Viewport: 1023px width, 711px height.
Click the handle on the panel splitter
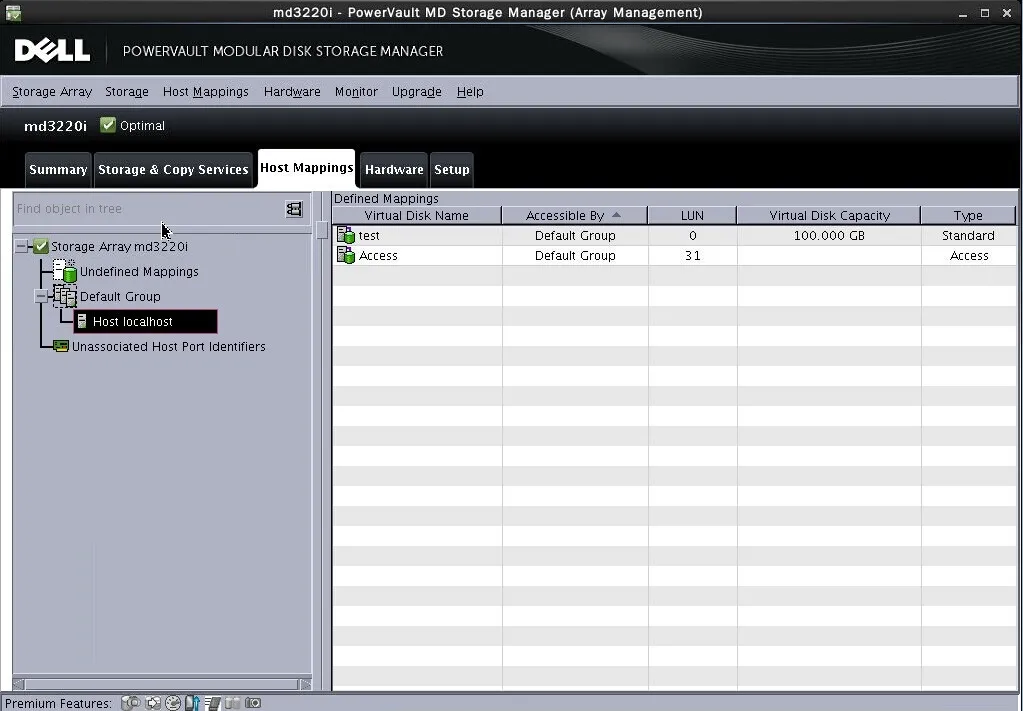tap(322, 230)
